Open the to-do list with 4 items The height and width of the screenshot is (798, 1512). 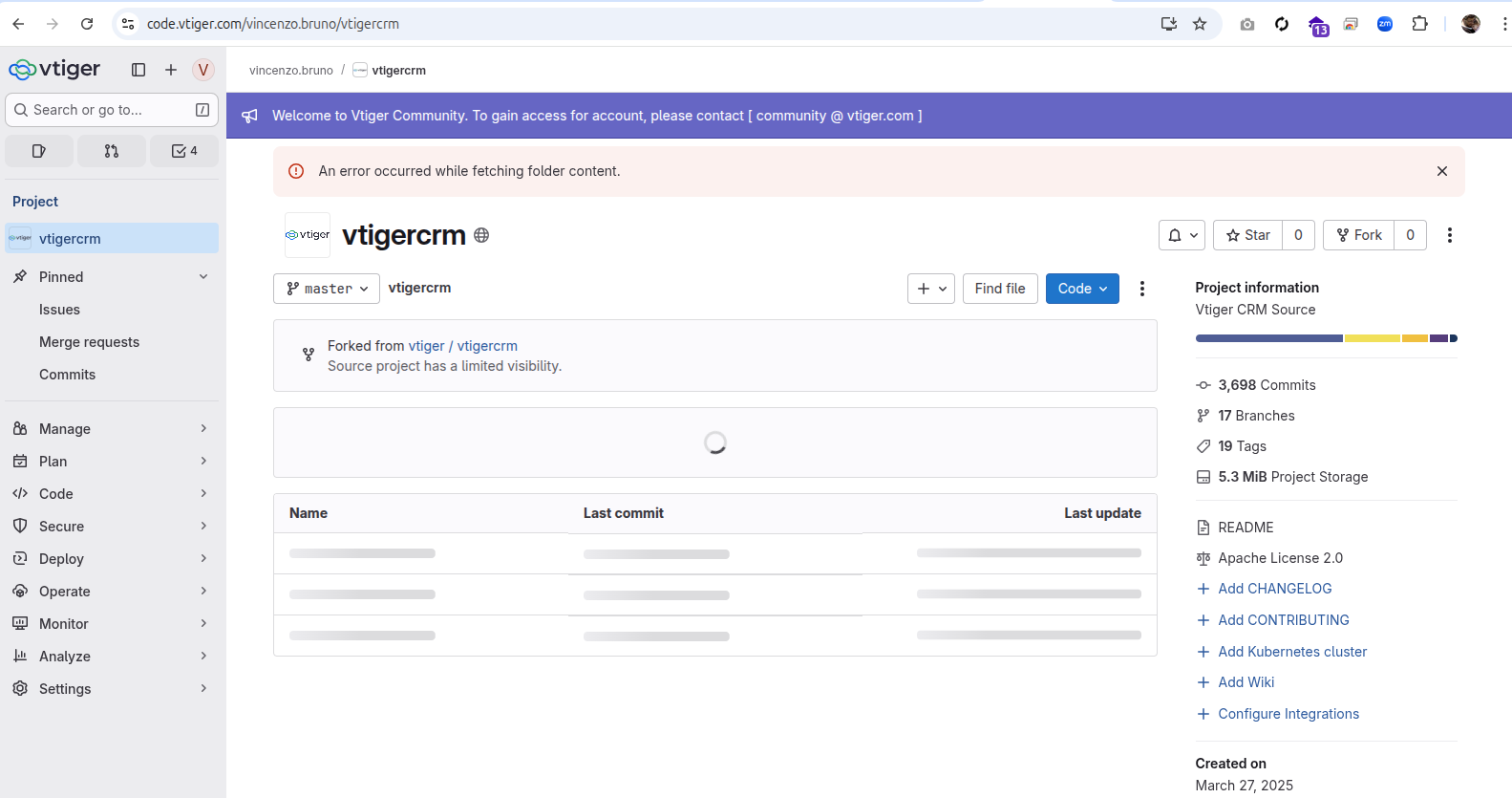click(184, 151)
